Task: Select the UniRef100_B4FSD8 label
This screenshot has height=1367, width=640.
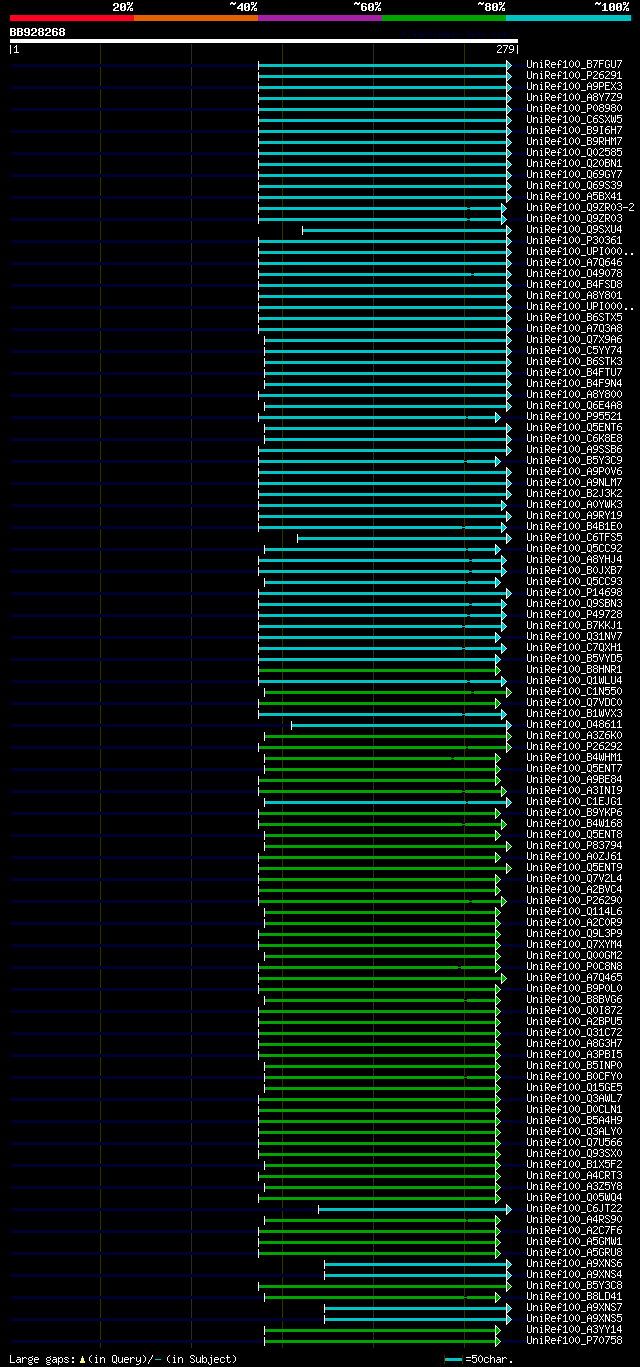Action: coord(574,284)
